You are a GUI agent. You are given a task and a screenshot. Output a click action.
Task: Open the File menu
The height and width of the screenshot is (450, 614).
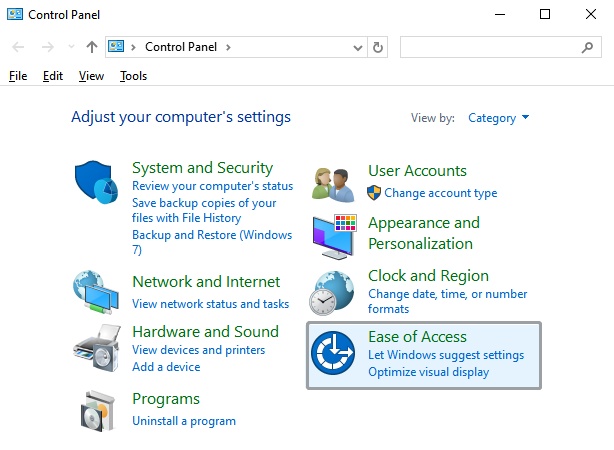(18, 76)
